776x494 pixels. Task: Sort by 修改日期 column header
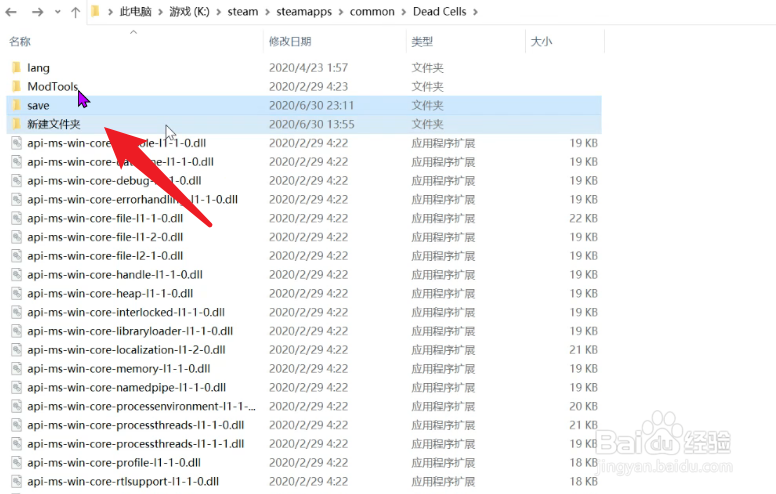(290, 42)
